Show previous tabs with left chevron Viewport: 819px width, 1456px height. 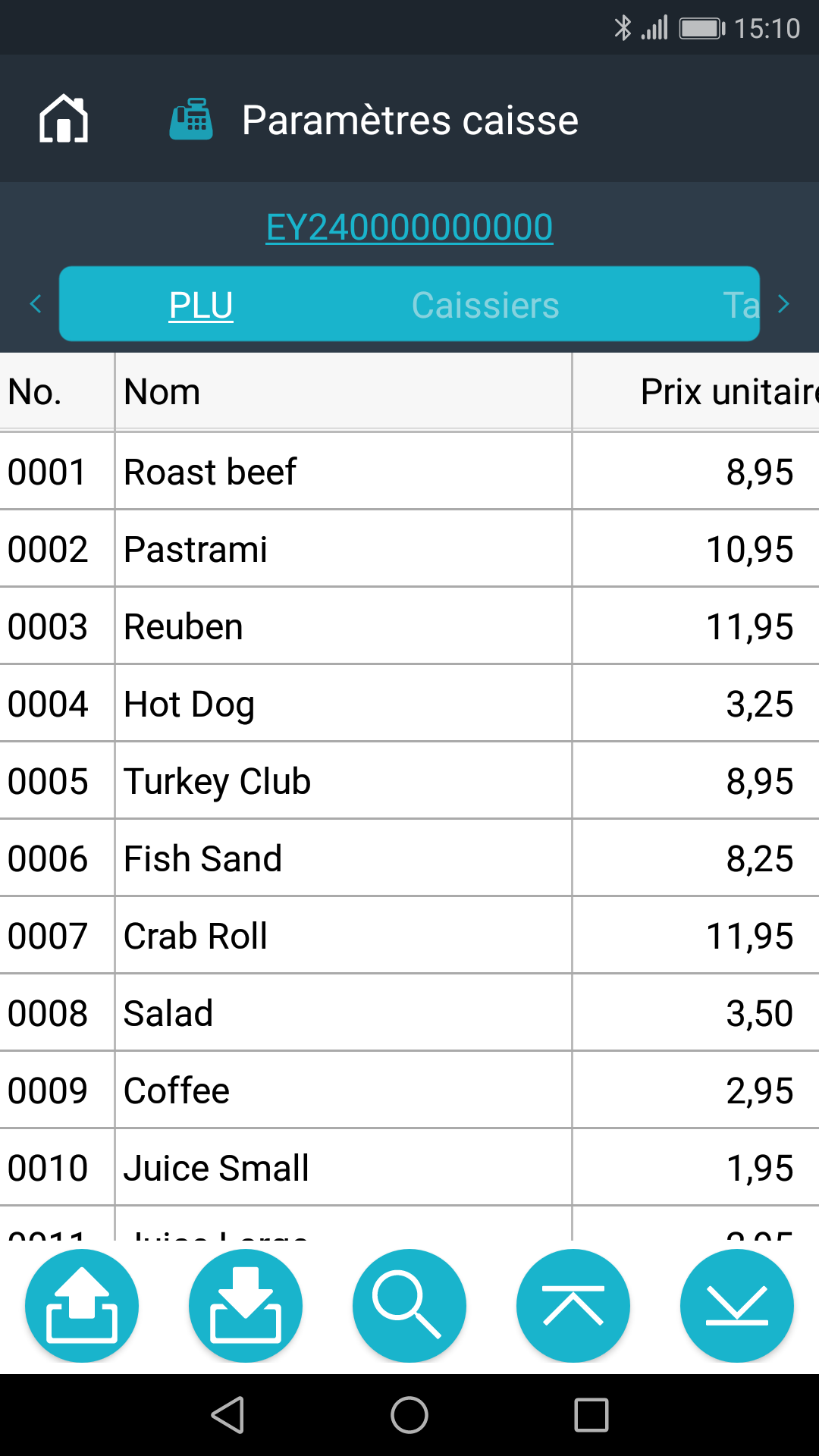[35, 304]
